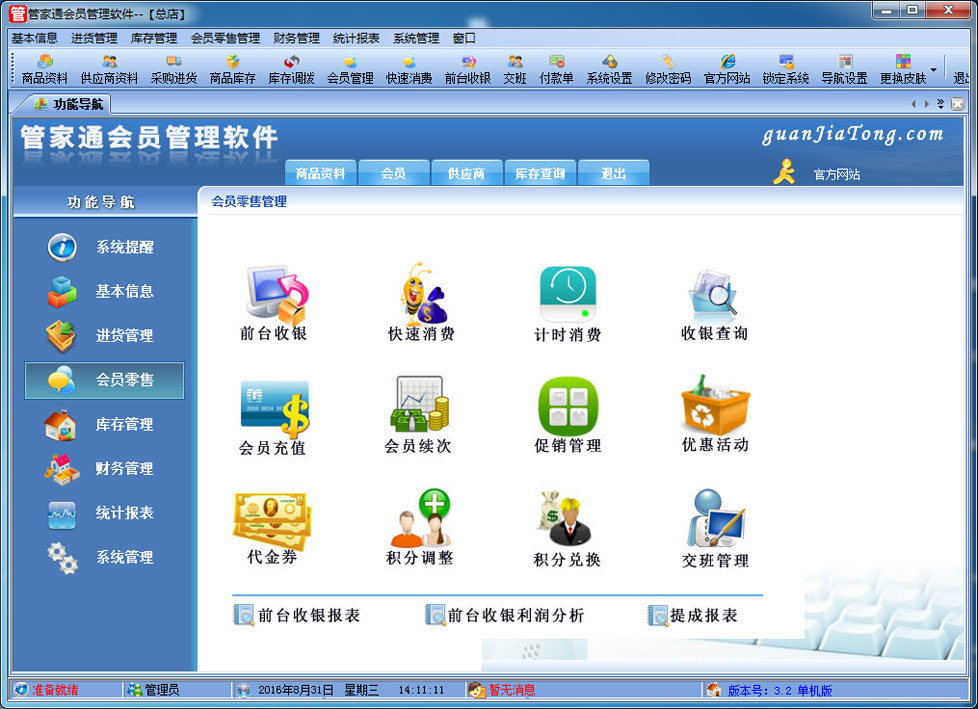This screenshot has width=978, height=709.
Task: Open 优惠活动 basket icon
Action: point(714,405)
